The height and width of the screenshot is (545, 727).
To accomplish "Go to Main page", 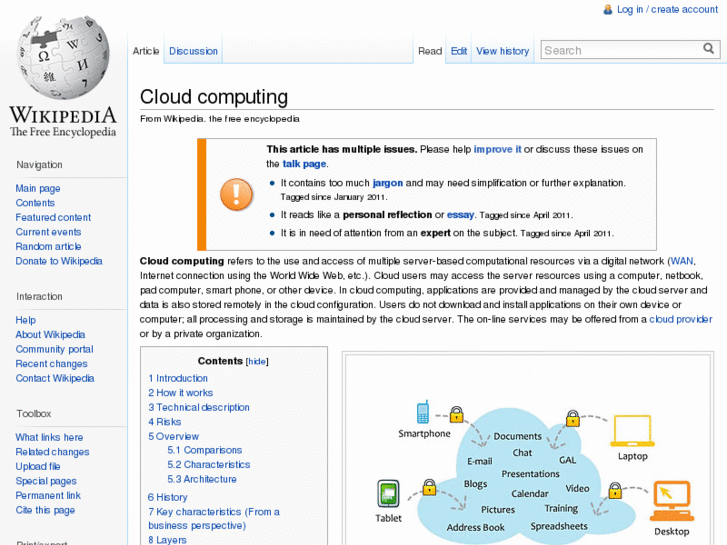I will [x=38, y=188].
